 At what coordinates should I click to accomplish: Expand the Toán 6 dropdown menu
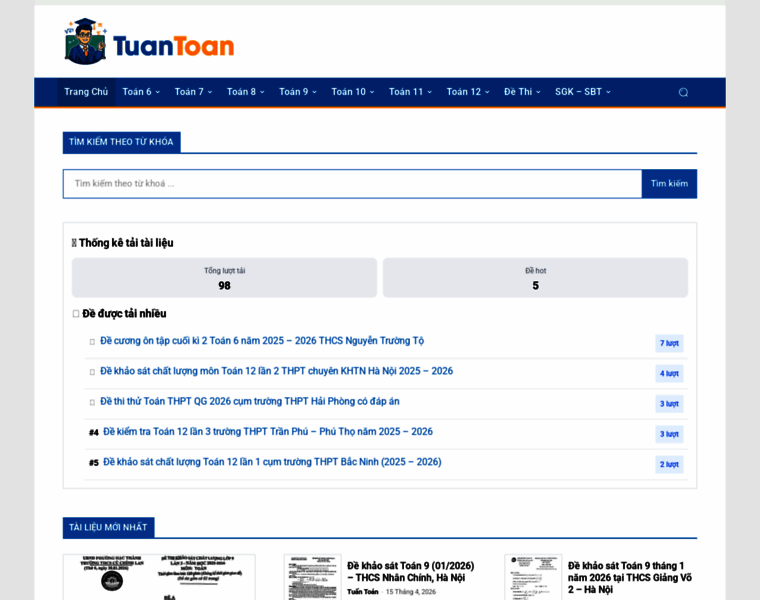click(141, 92)
